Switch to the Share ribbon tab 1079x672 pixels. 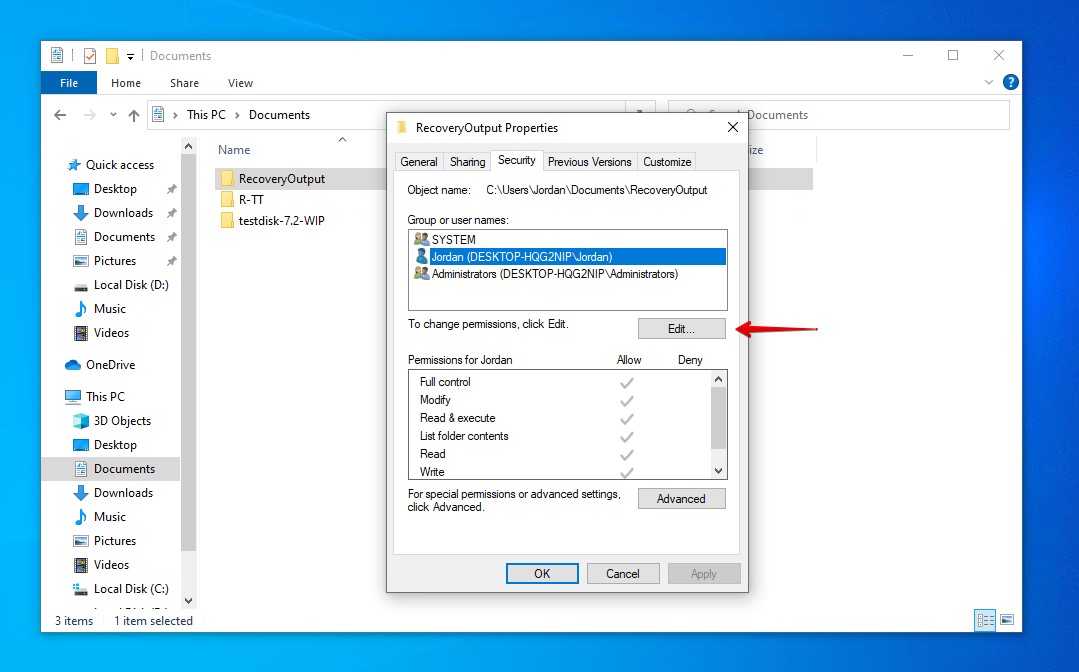(x=183, y=83)
